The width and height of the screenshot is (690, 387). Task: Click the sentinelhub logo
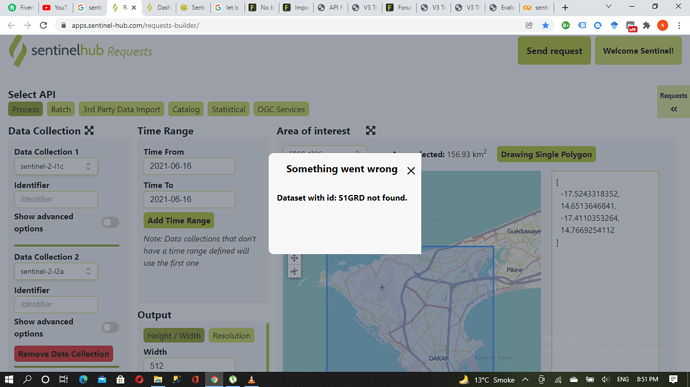click(81, 51)
